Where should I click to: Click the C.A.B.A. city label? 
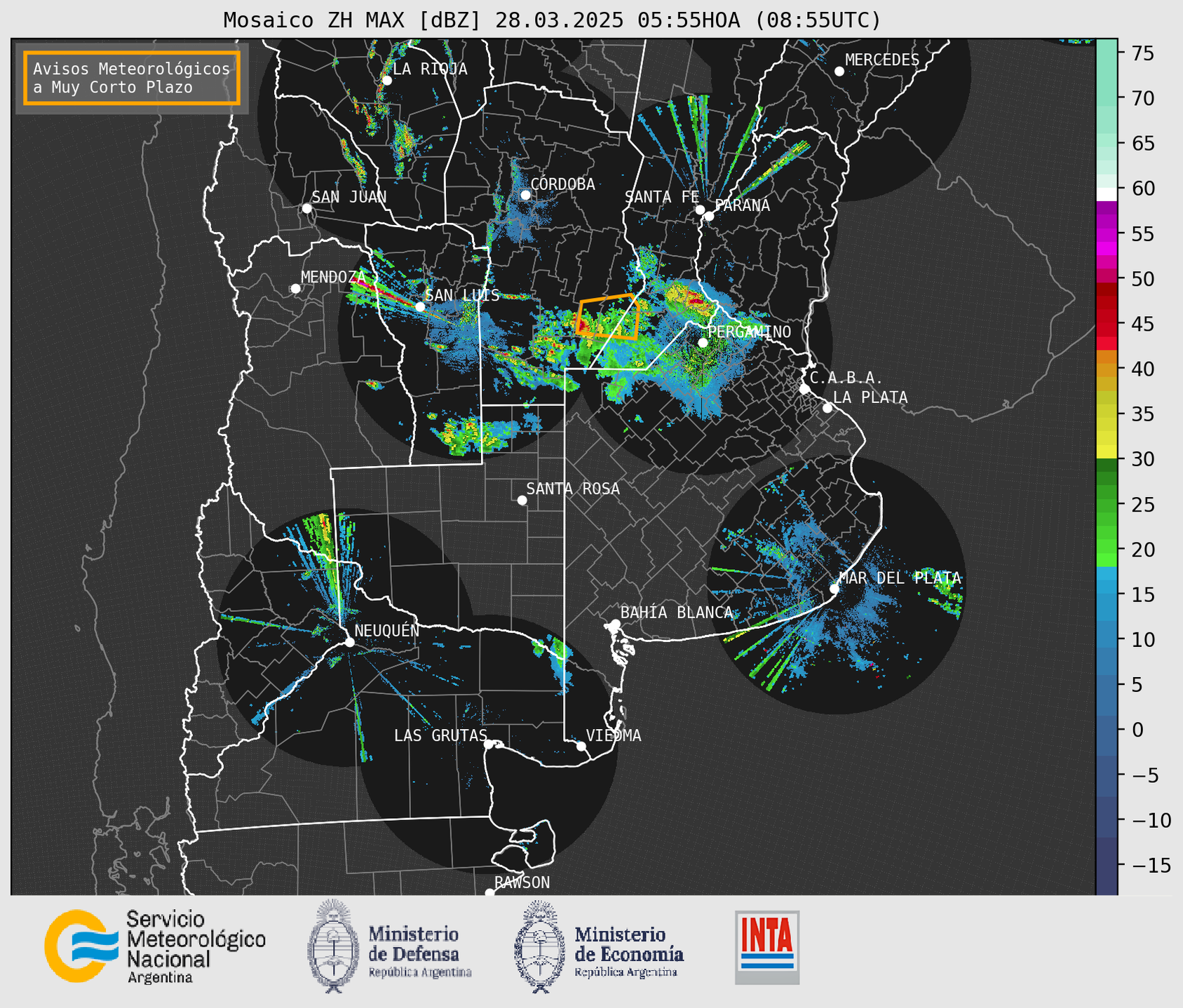pyautogui.click(x=846, y=378)
